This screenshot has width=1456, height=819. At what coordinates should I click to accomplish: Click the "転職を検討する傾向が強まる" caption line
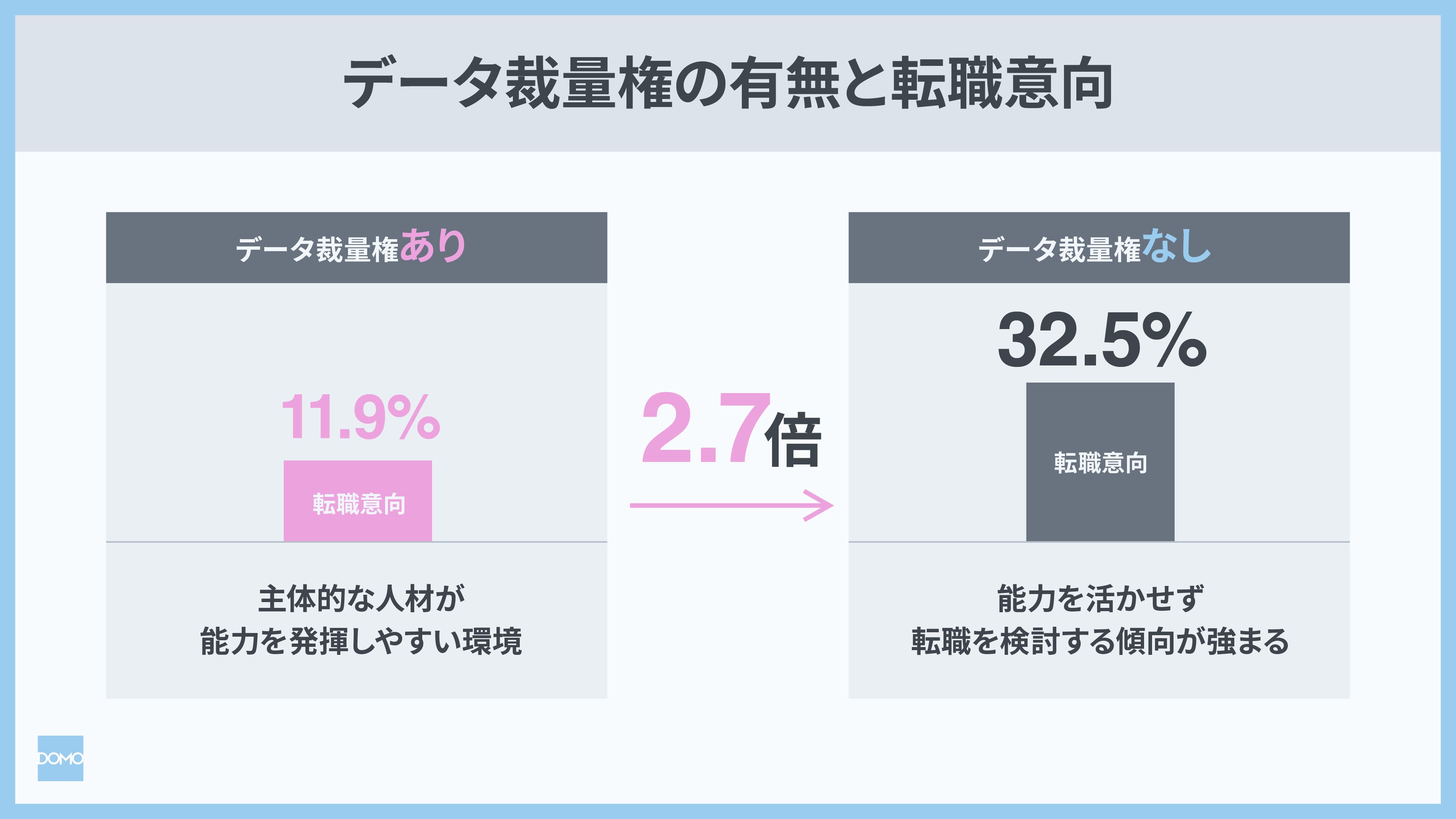(1100, 642)
